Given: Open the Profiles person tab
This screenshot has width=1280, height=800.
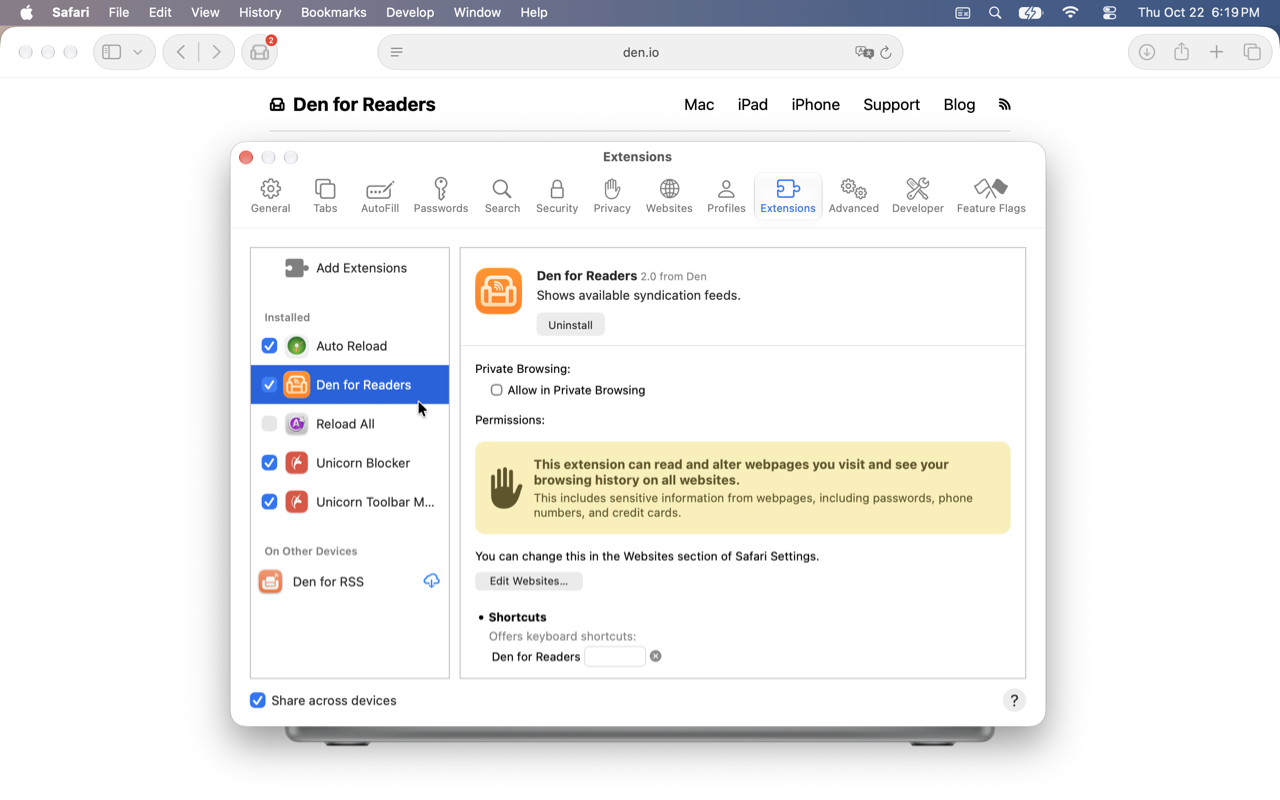Looking at the screenshot, I should (x=726, y=196).
